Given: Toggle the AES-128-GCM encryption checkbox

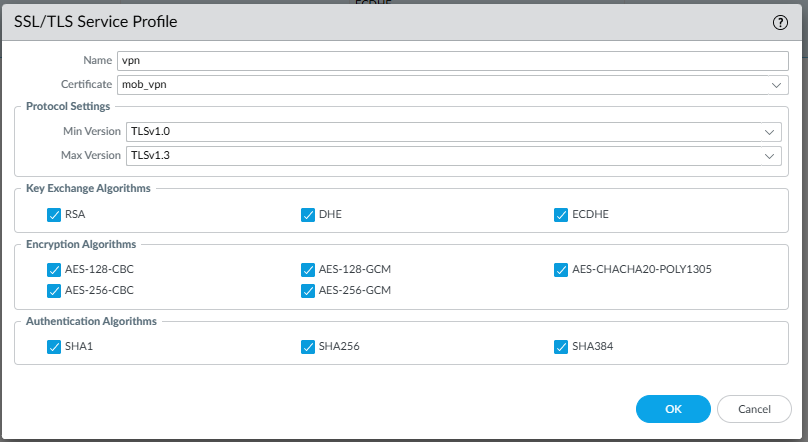Looking at the screenshot, I should coord(308,270).
